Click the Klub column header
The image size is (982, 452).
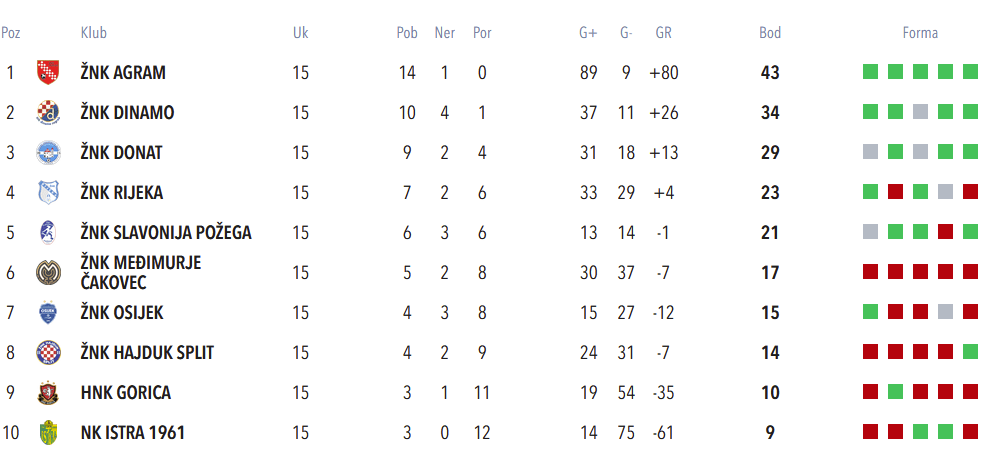[x=94, y=33]
